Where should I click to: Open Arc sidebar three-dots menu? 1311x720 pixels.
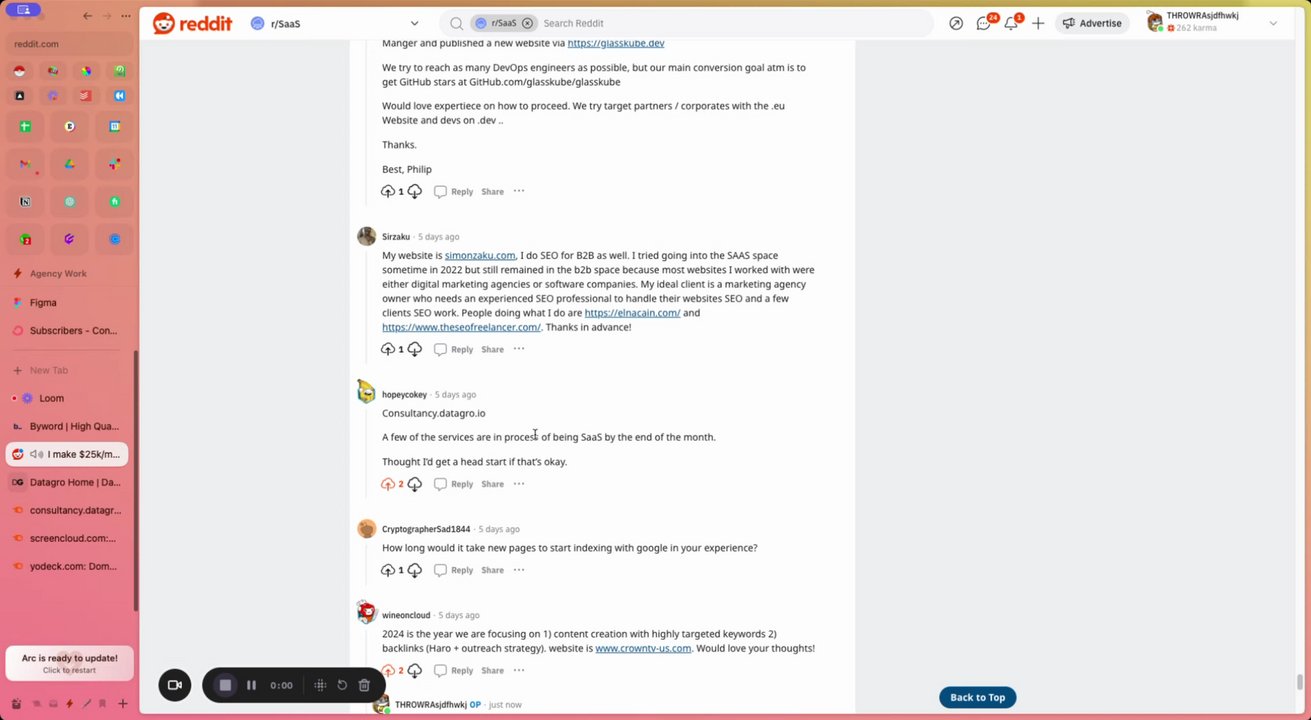point(125,15)
